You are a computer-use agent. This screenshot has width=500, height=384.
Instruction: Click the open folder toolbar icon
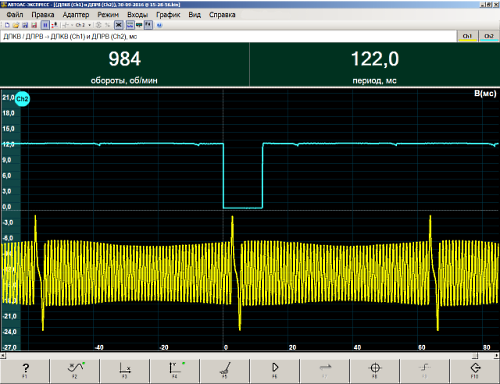coord(16,25)
